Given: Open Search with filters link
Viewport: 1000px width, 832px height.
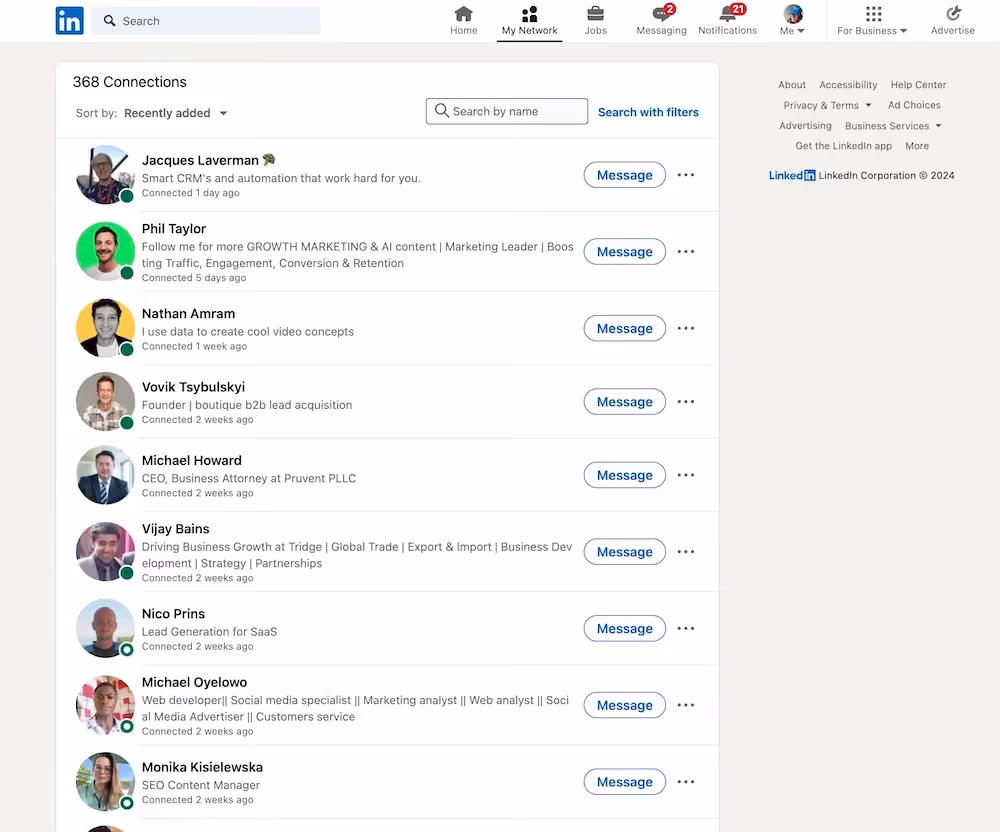Looking at the screenshot, I should pos(648,112).
